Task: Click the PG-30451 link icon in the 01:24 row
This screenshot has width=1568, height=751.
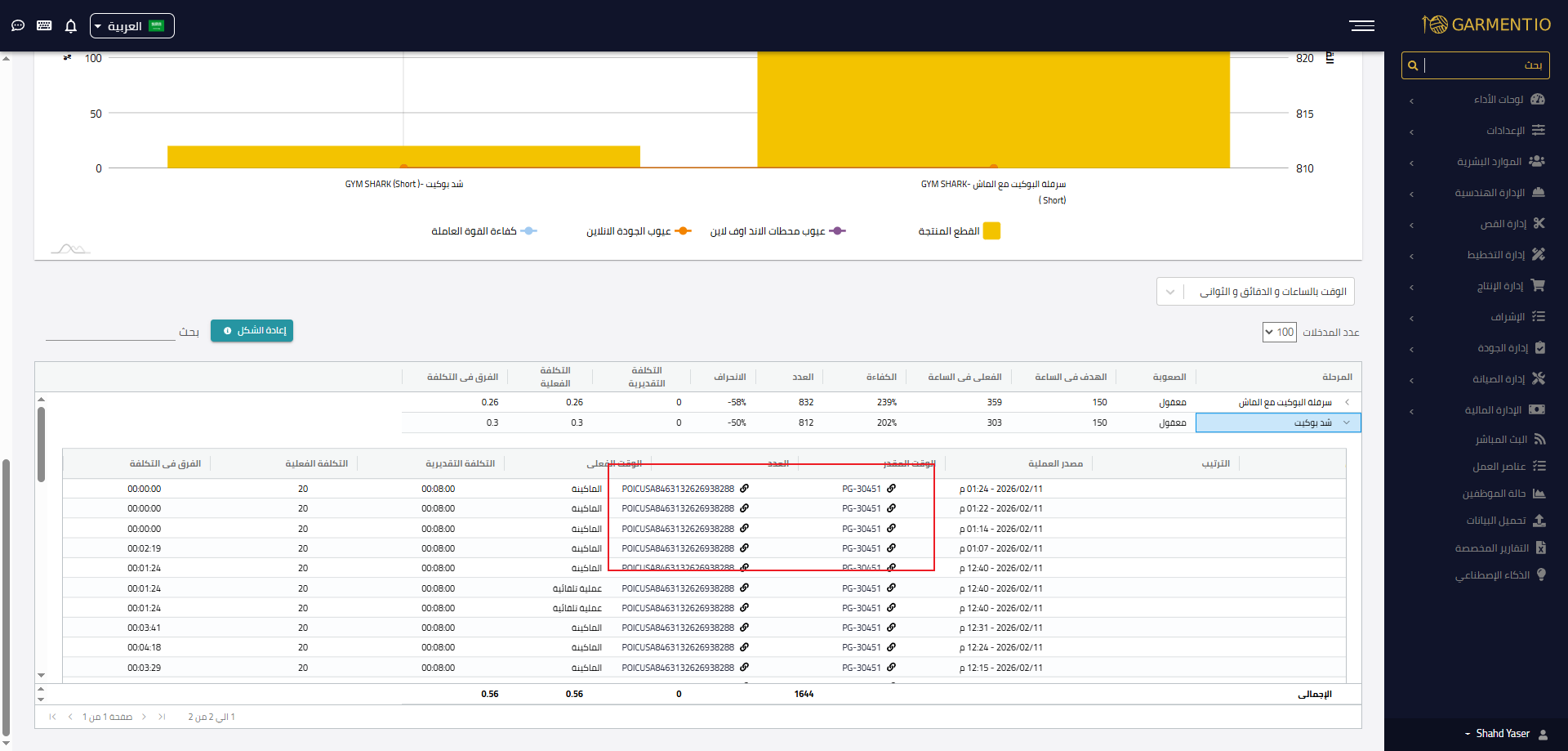Action: [x=891, y=489]
